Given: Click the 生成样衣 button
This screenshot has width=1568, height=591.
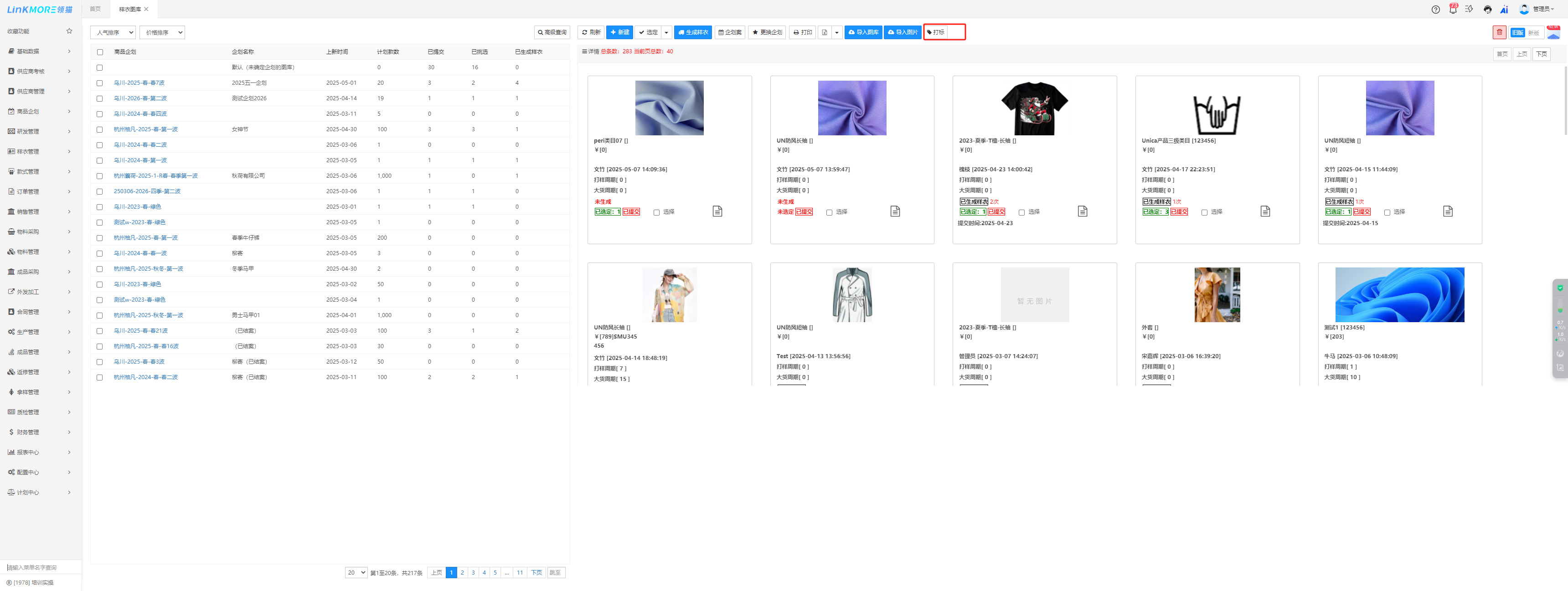Looking at the screenshot, I should (693, 32).
